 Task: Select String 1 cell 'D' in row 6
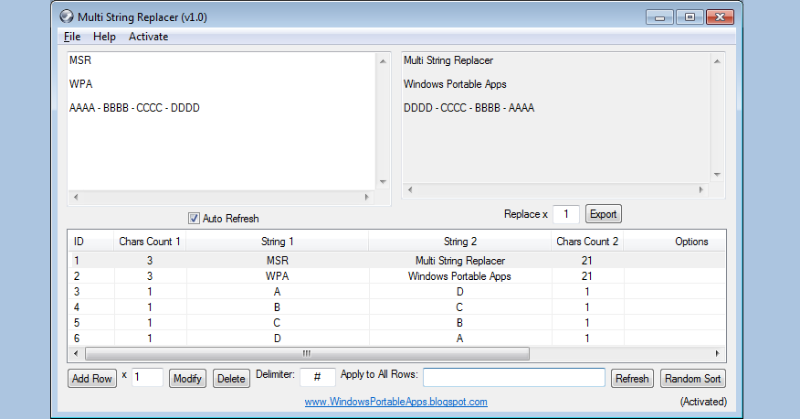277,338
